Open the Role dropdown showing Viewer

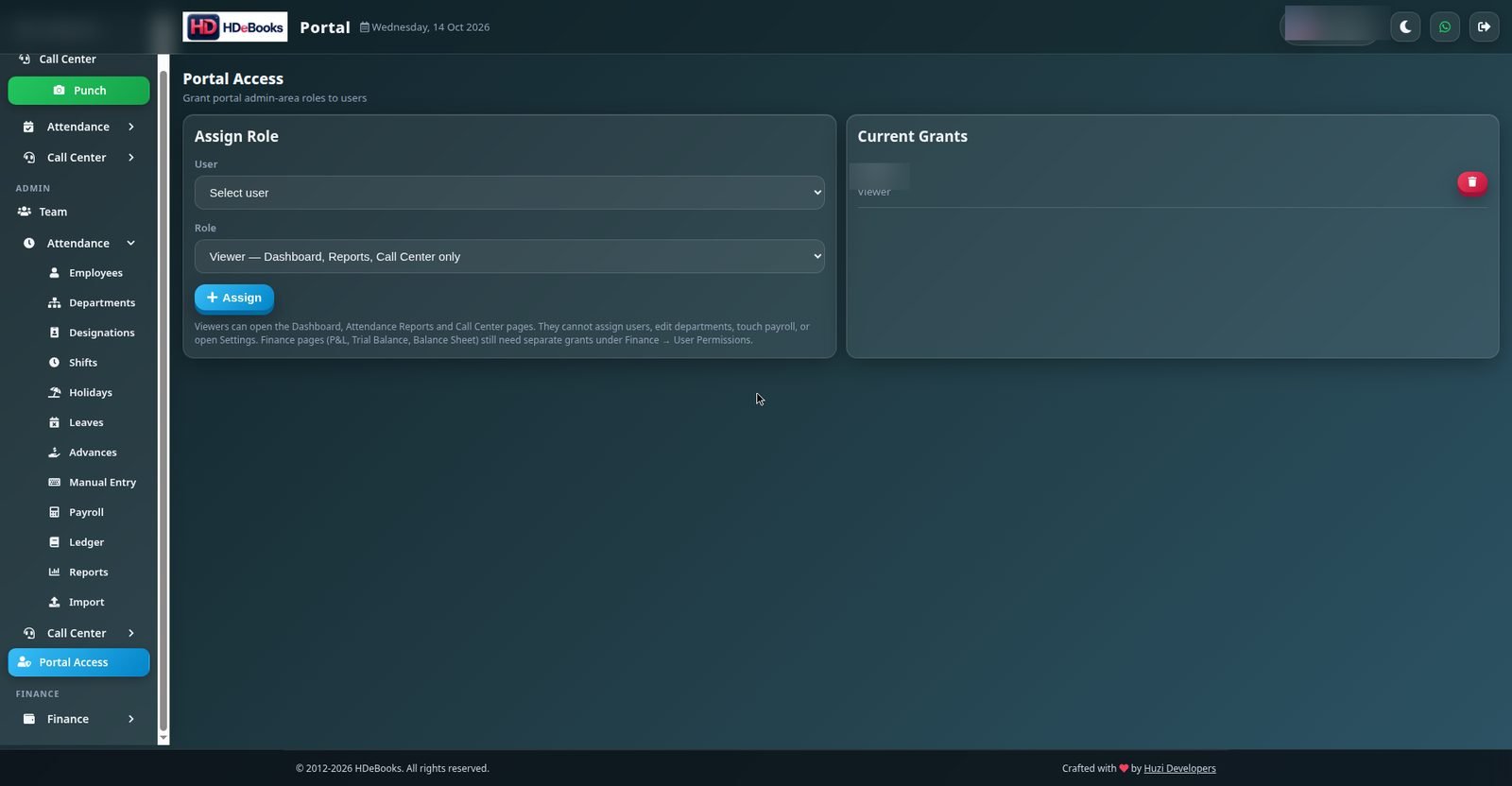click(509, 257)
